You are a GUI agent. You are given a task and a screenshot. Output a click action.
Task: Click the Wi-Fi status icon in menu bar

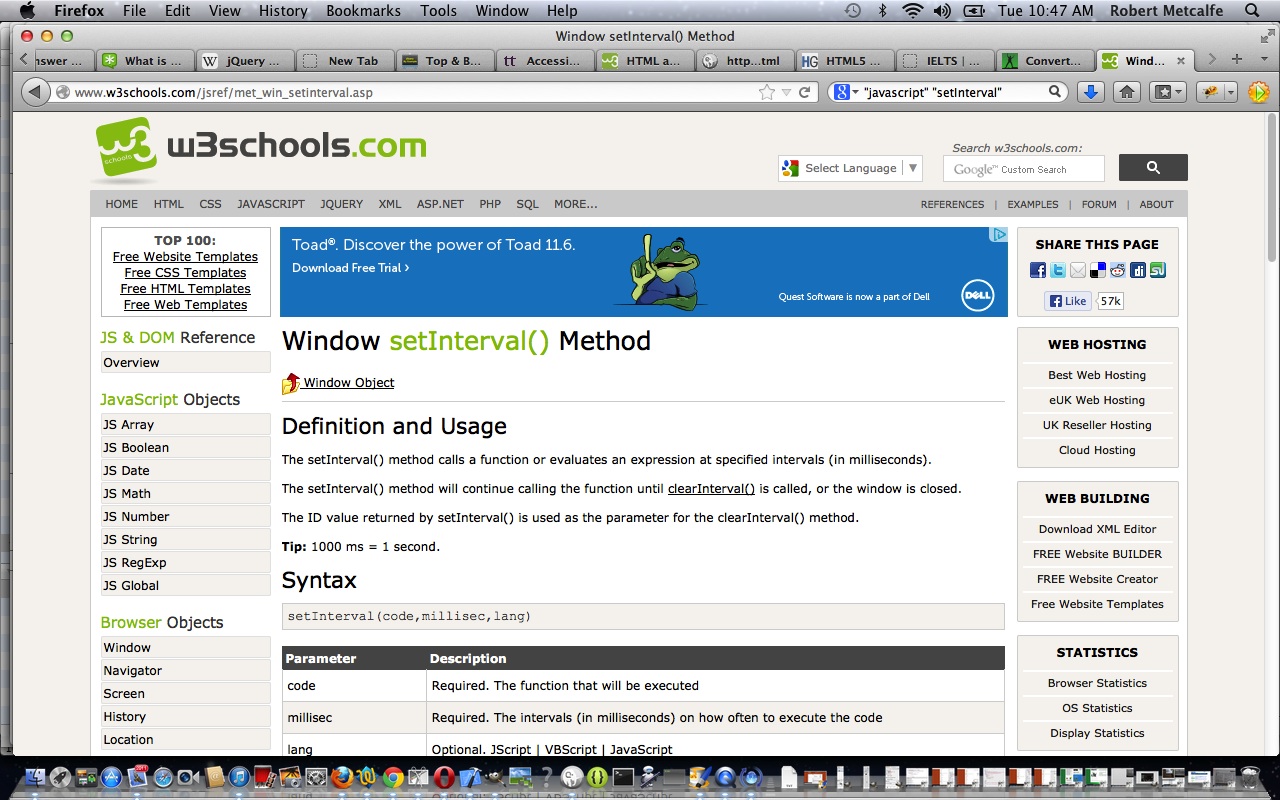[x=912, y=11]
